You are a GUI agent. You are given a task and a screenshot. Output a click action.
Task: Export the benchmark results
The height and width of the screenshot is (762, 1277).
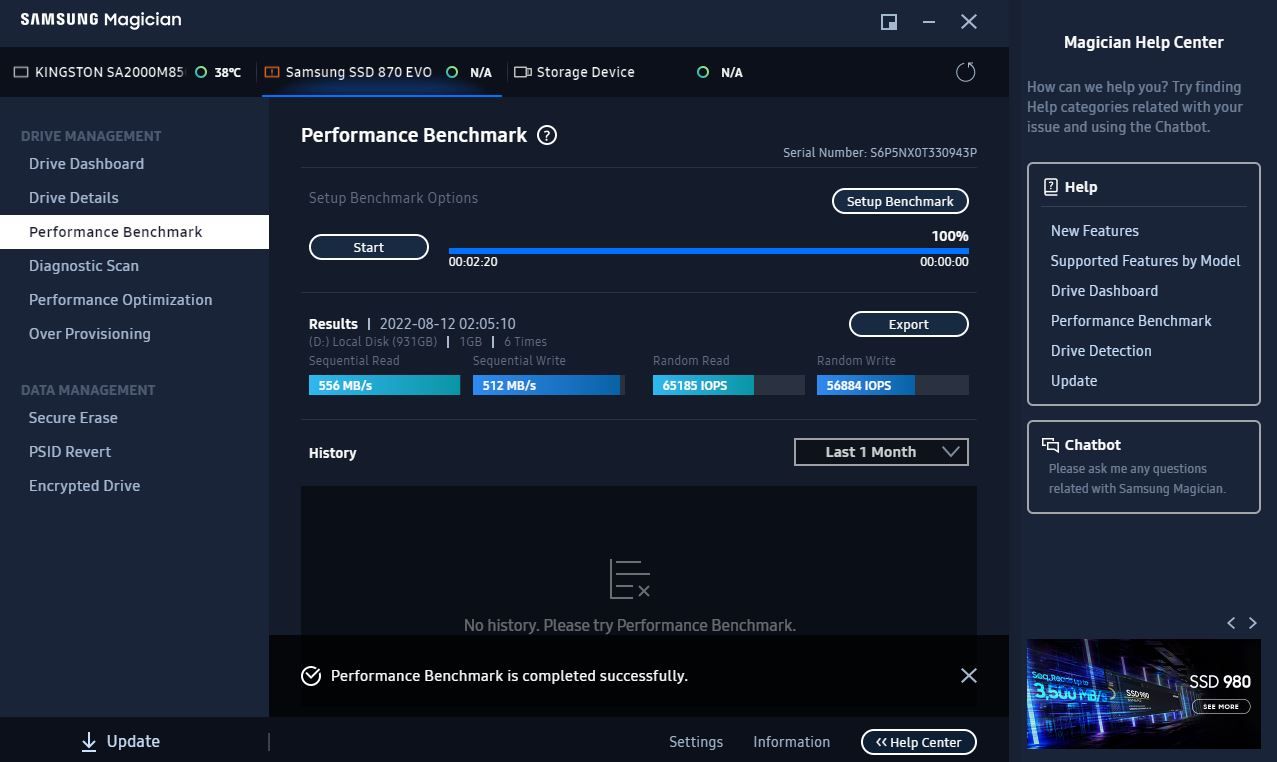click(x=908, y=324)
